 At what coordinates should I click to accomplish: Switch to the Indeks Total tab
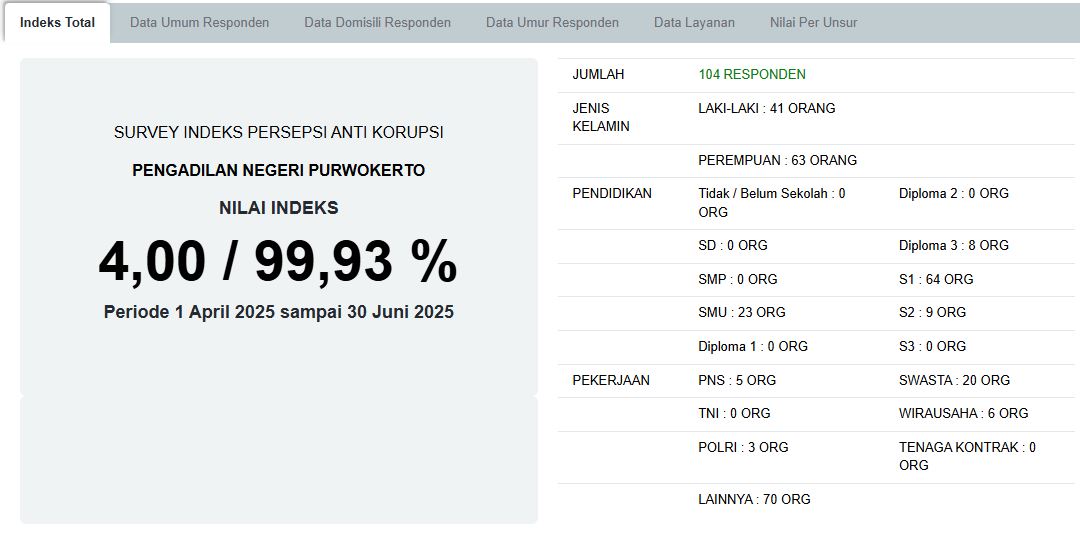57,22
